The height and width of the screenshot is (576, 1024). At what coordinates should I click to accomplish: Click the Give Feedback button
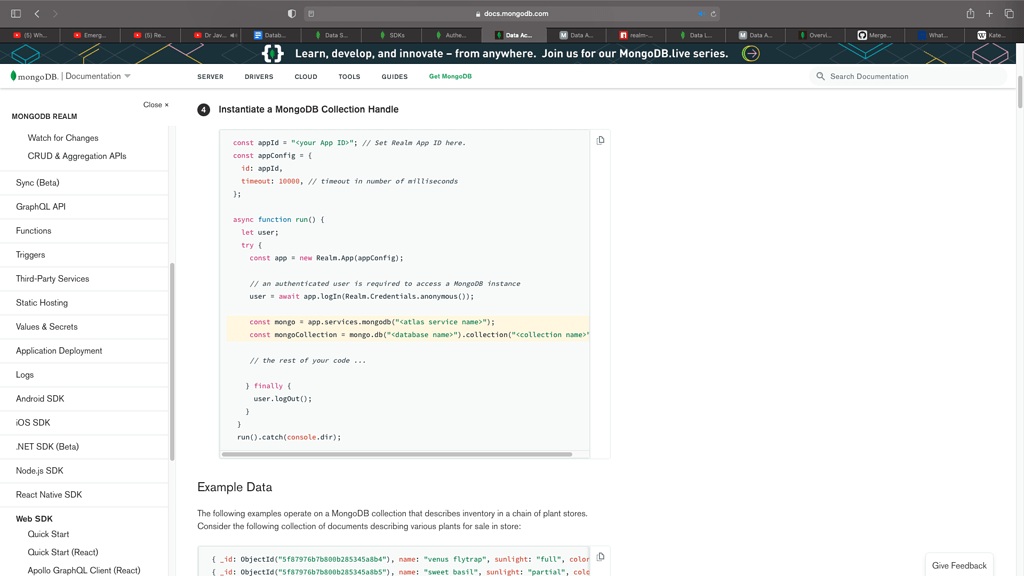point(958,565)
